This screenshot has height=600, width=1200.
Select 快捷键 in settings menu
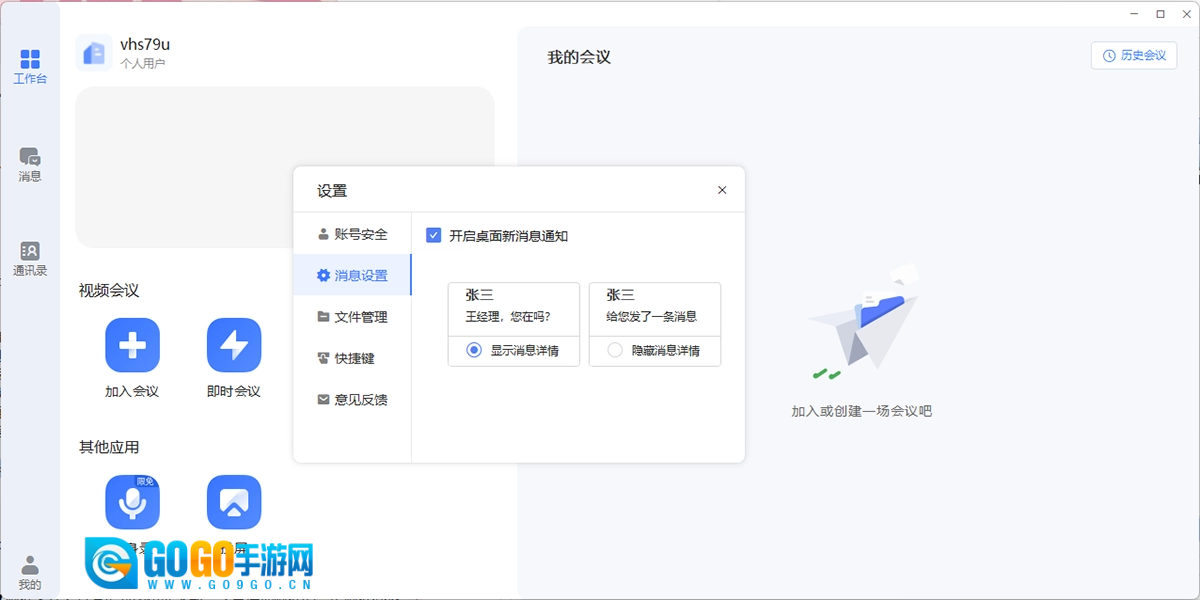352,358
